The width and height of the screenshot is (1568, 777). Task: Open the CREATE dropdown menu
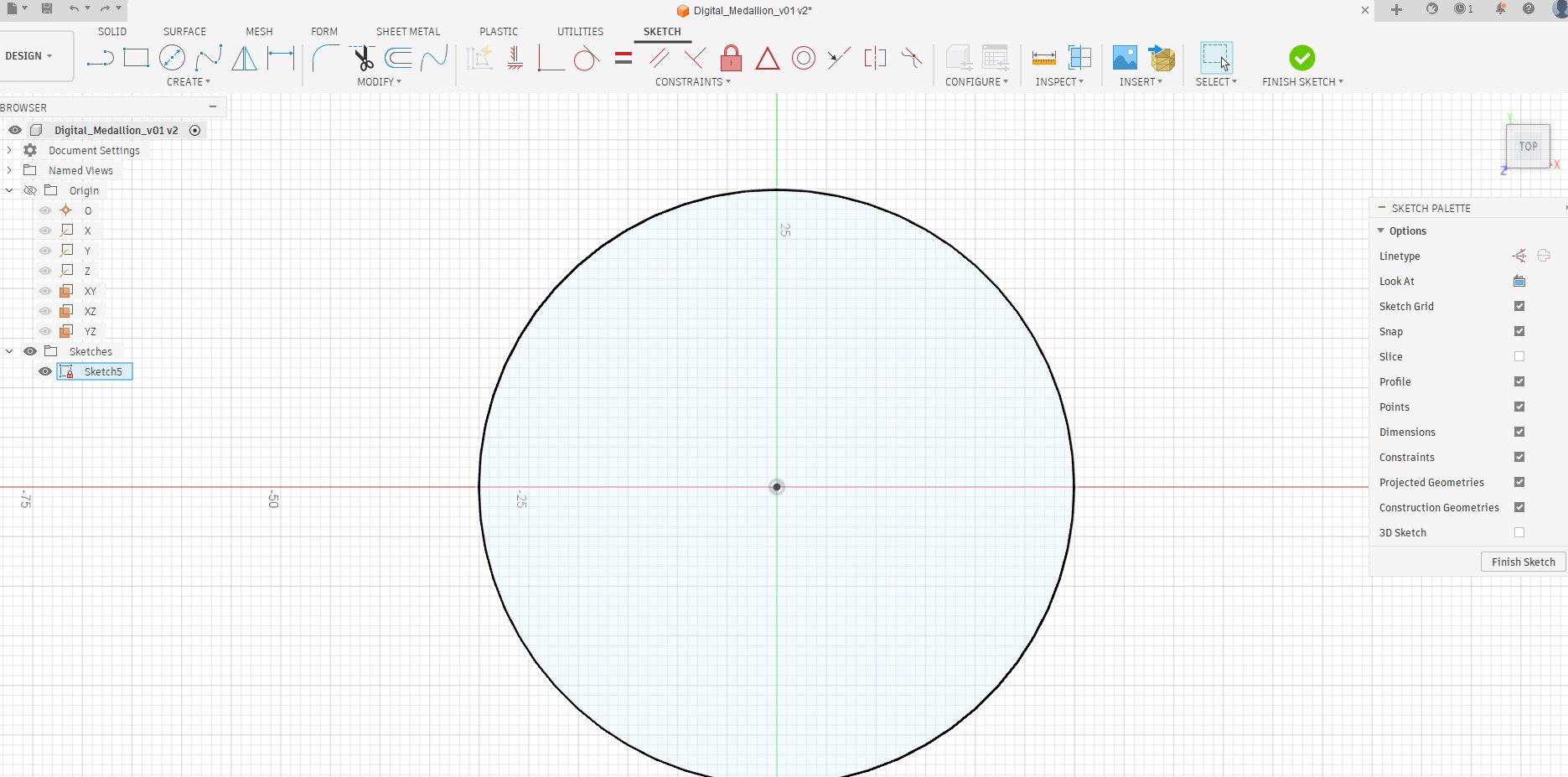pos(189,82)
